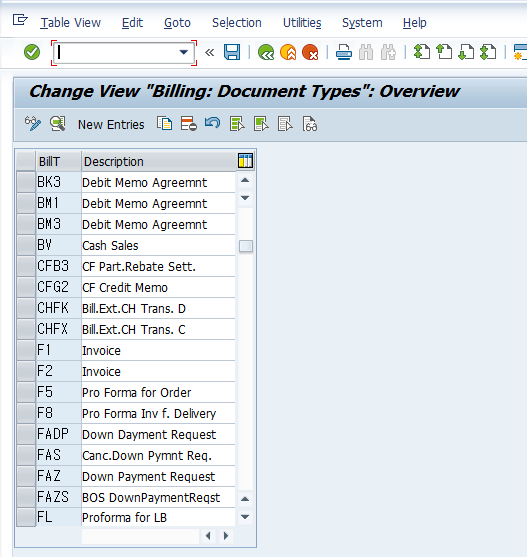The height and width of the screenshot is (557, 527).
Task: Open the Goto menu
Action: (177, 23)
